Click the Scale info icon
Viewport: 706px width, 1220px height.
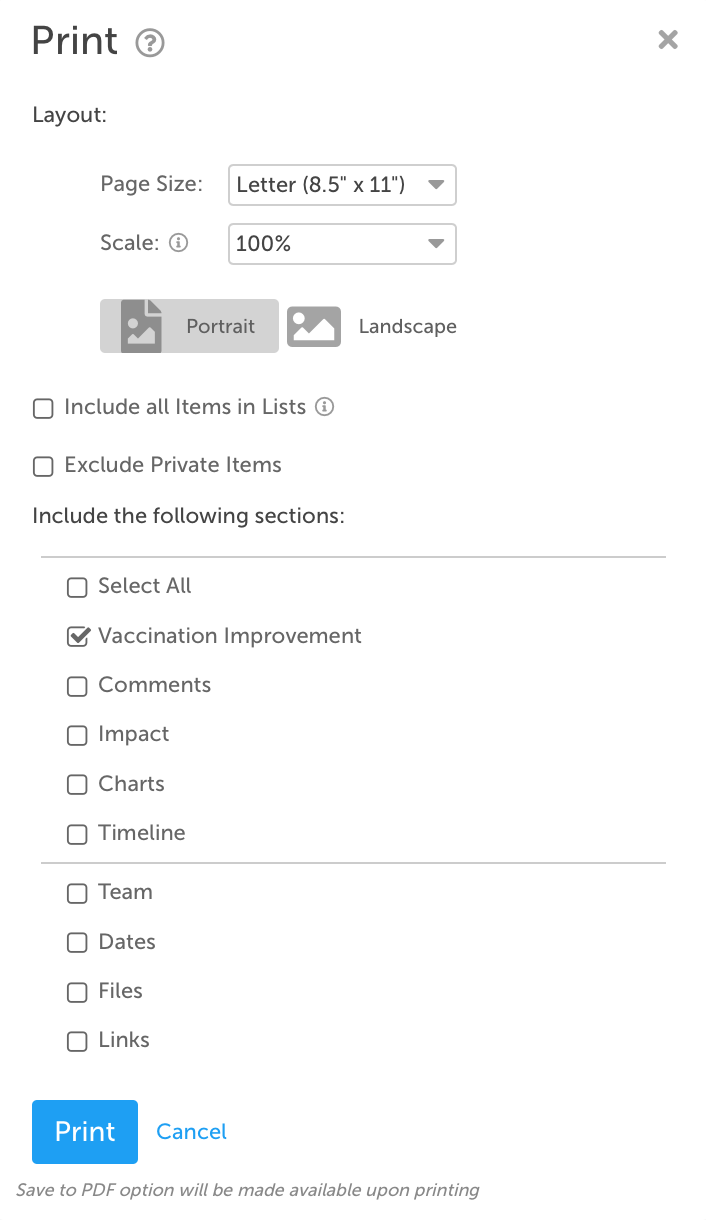pos(179,243)
